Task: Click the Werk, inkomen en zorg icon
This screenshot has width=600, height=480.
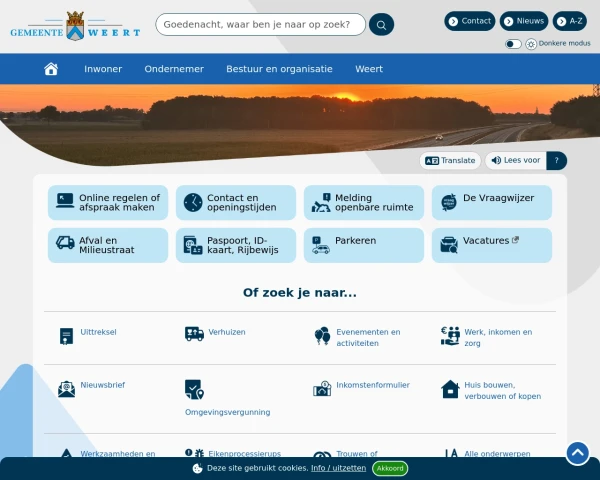Action: click(x=450, y=336)
